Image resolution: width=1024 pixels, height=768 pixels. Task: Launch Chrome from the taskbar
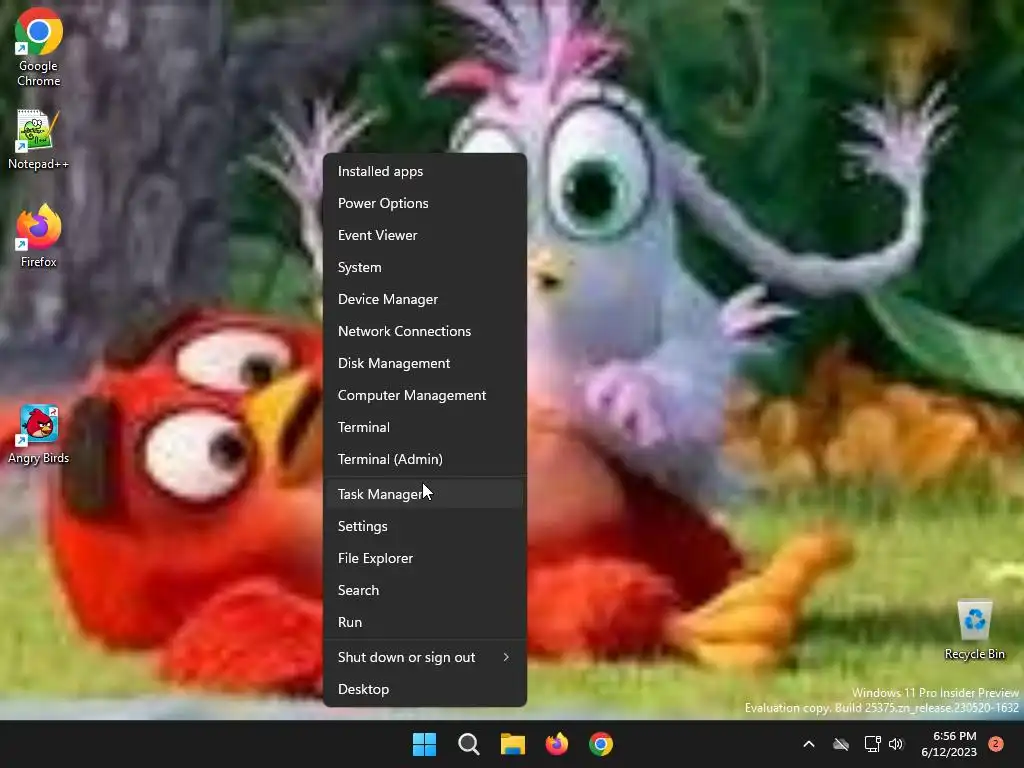pos(601,744)
